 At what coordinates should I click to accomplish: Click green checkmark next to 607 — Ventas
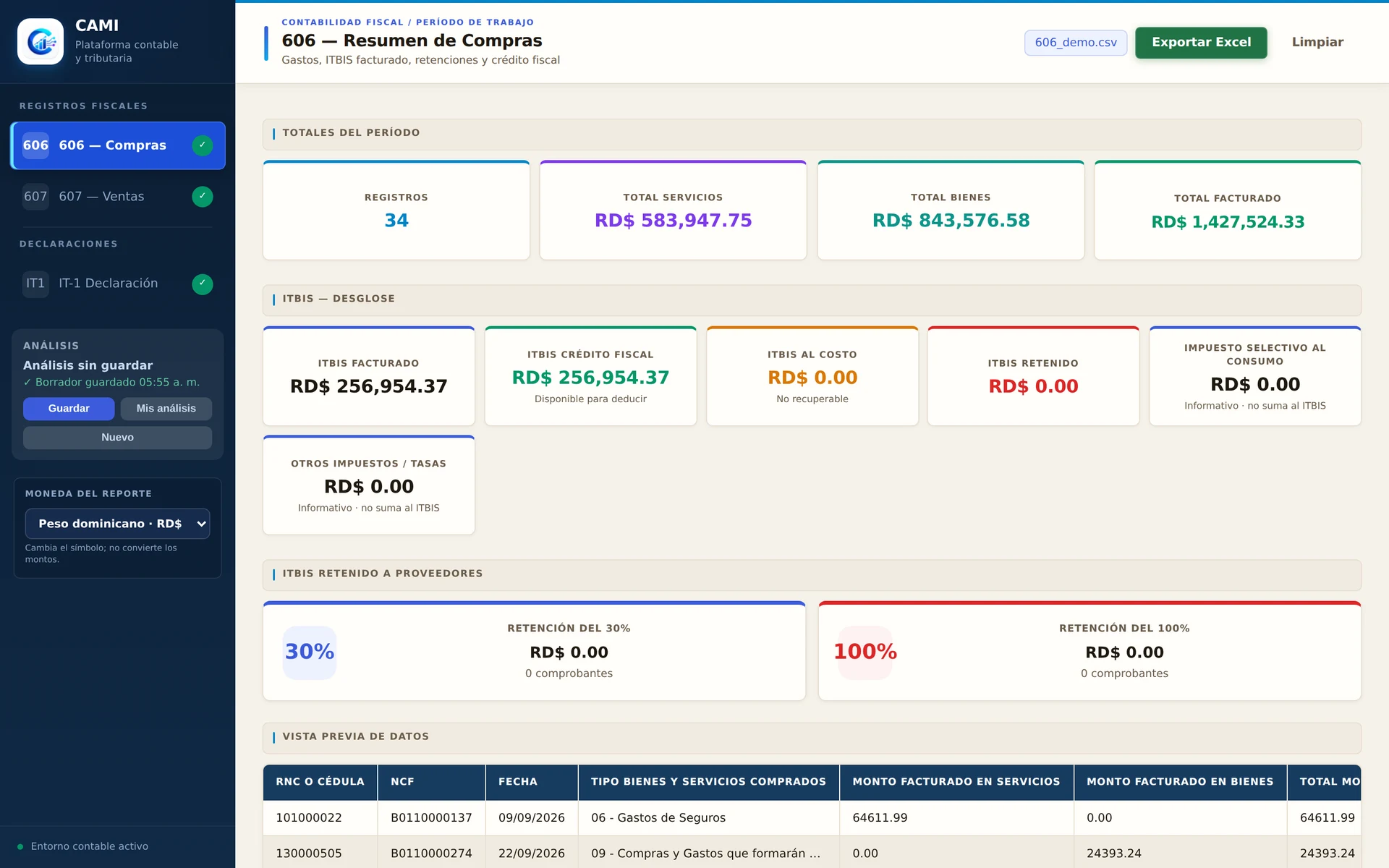203,197
